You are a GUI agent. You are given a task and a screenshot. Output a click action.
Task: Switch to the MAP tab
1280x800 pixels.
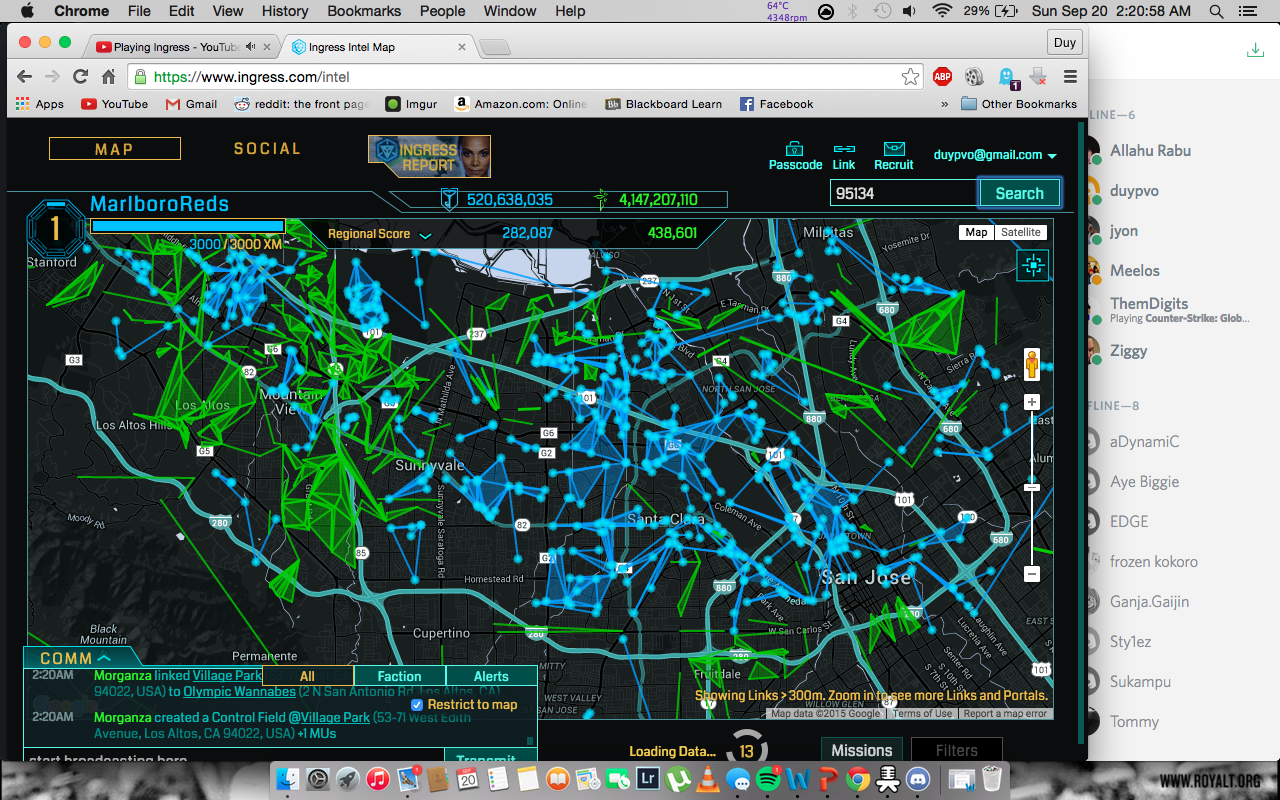115,149
